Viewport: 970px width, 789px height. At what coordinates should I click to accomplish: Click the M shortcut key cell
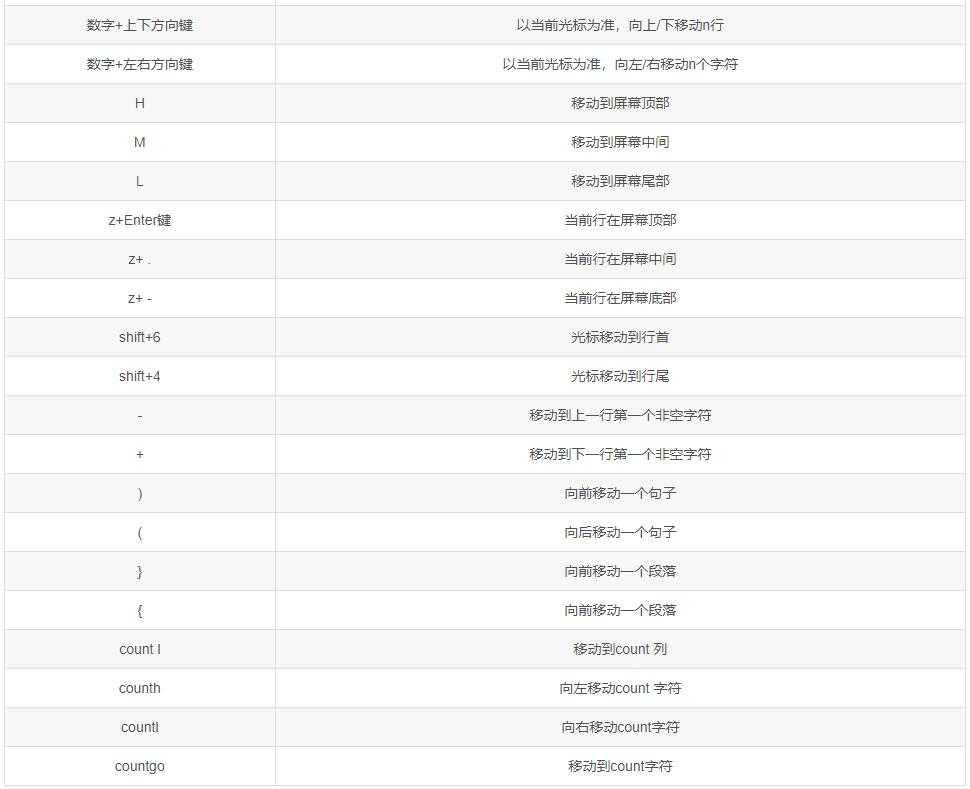pyautogui.click(x=139, y=142)
